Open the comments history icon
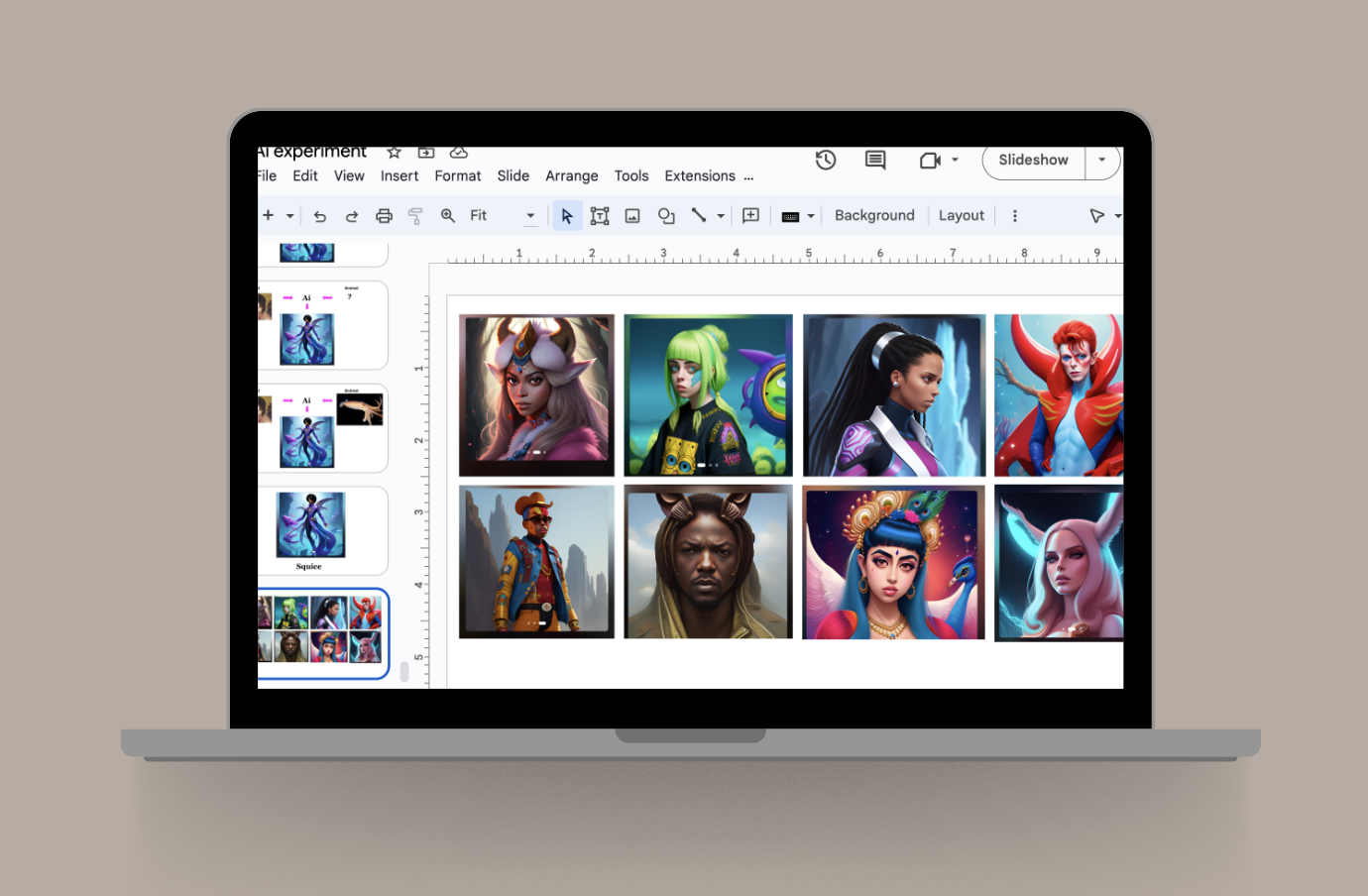 pos(875,160)
